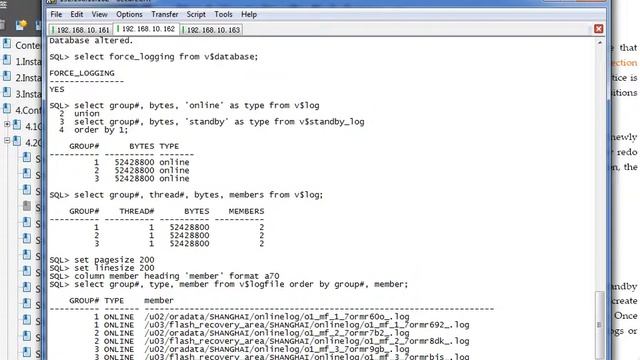Screen dimensions: 640x360
Task: Click the 'column member heading' command line
Action: tap(164, 276)
